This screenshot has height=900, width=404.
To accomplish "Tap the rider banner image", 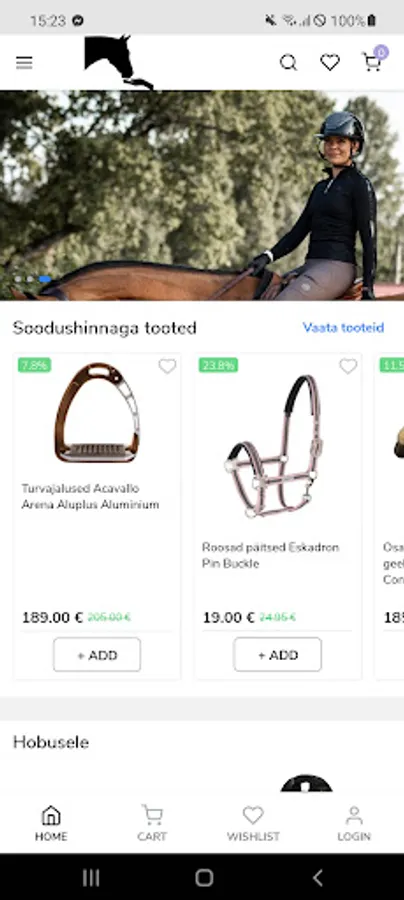I will click(202, 195).
